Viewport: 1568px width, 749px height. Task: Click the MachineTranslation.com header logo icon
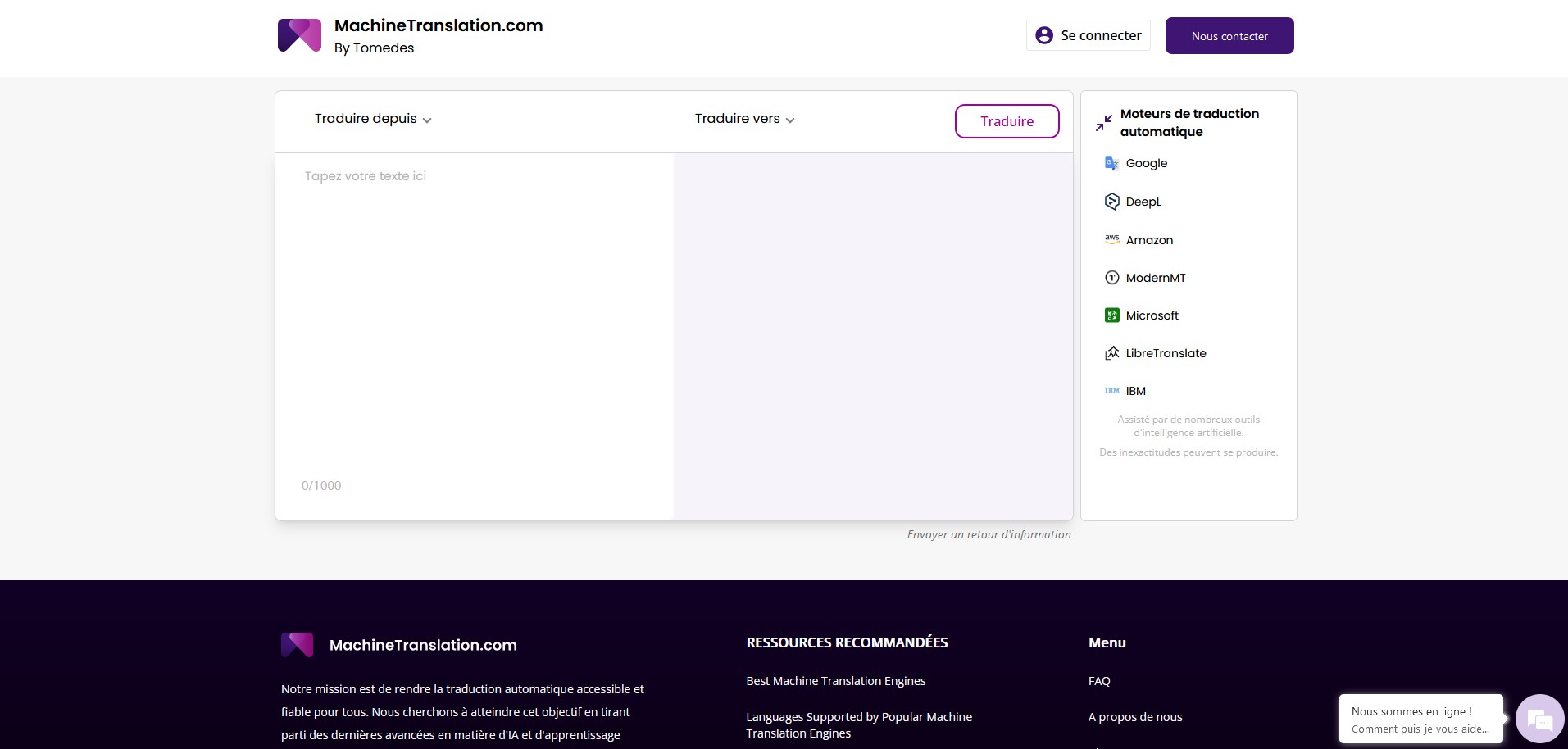coord(299,35)
